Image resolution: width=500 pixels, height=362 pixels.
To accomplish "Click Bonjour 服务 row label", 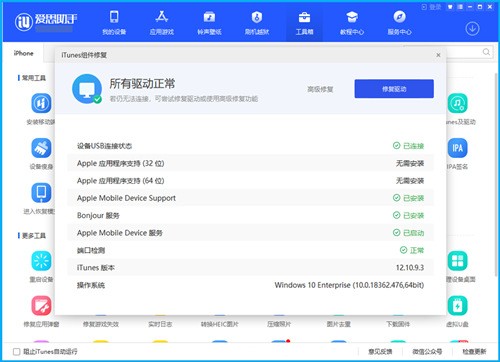I will (x=98, y=215).
